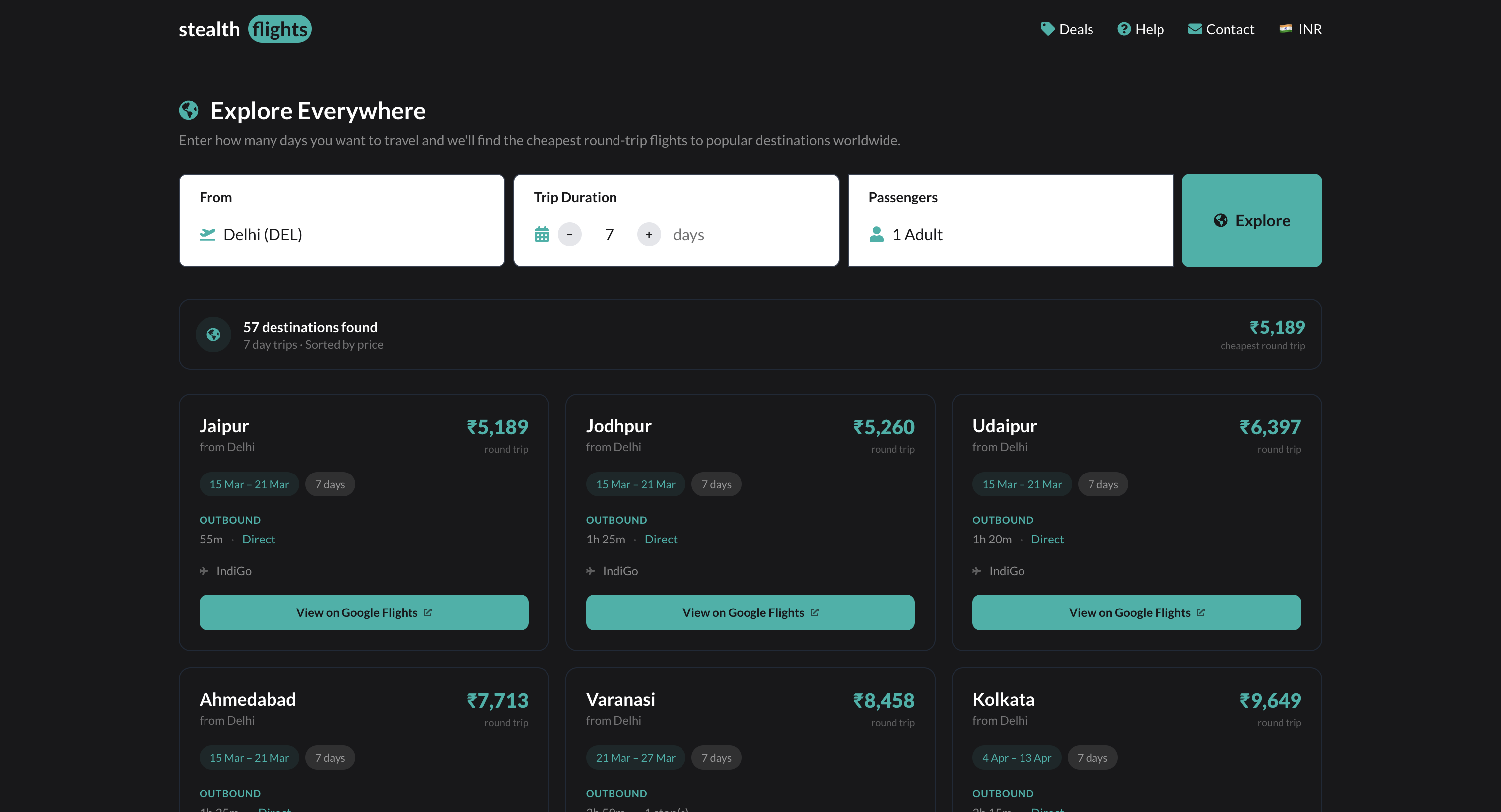Click the external link icon on Udaipur button
The image size is (1501, 812).
(1200, 612)
